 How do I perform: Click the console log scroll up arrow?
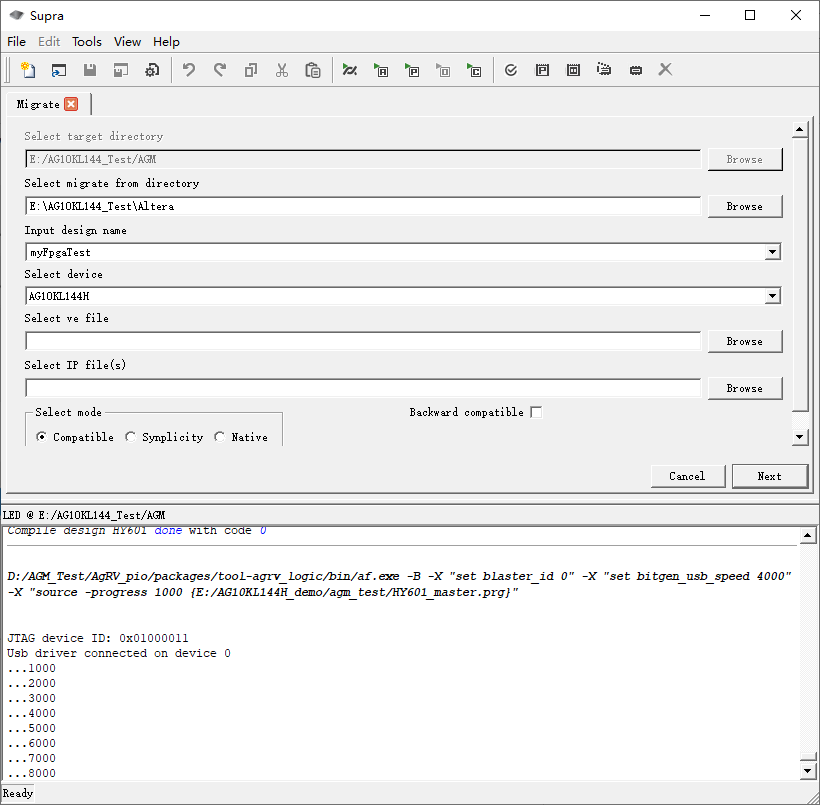[x=807, y=535]
